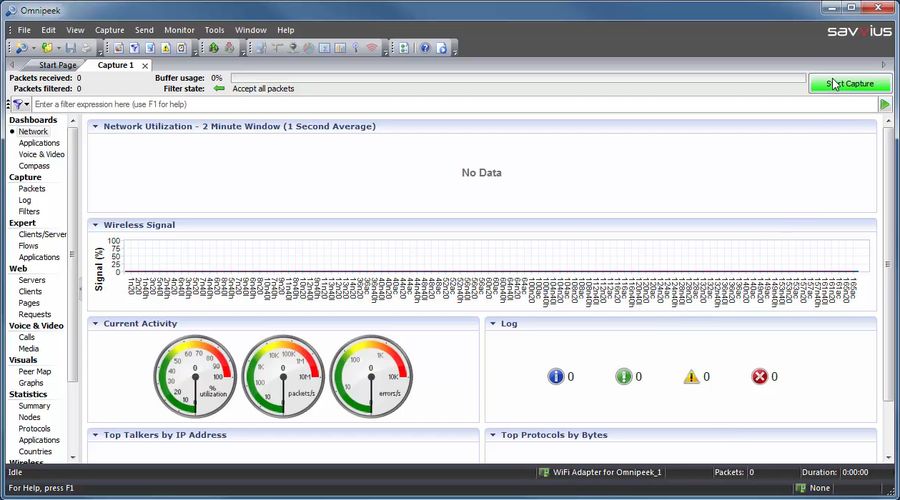Click the yellow warning triangle toolbar icon

tap(166, 48)
